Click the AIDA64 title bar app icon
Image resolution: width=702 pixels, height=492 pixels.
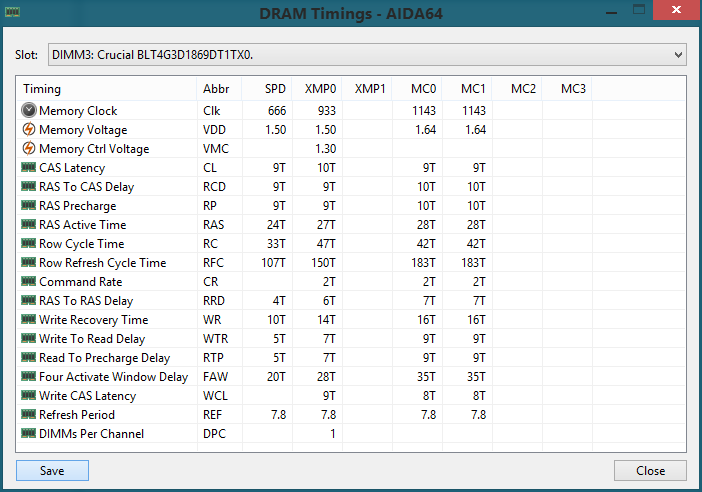tap(13, 12)
